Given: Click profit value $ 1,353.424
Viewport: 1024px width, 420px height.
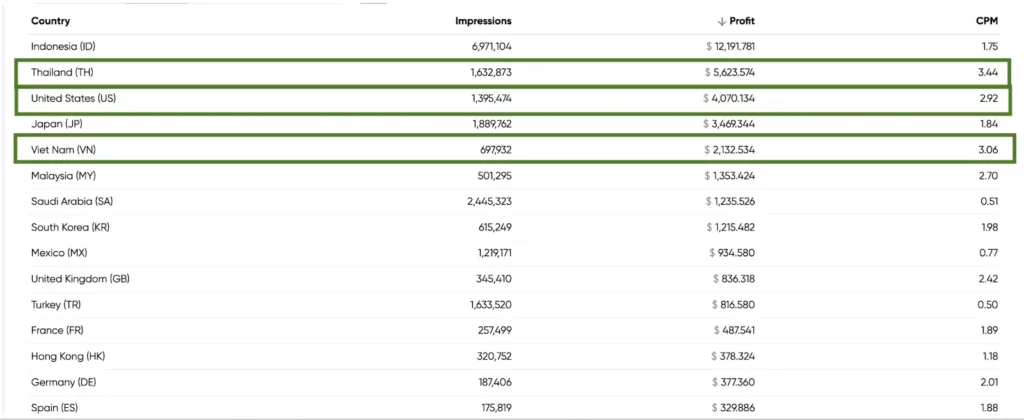Looking at the screenshot, I should click(730, 176).
